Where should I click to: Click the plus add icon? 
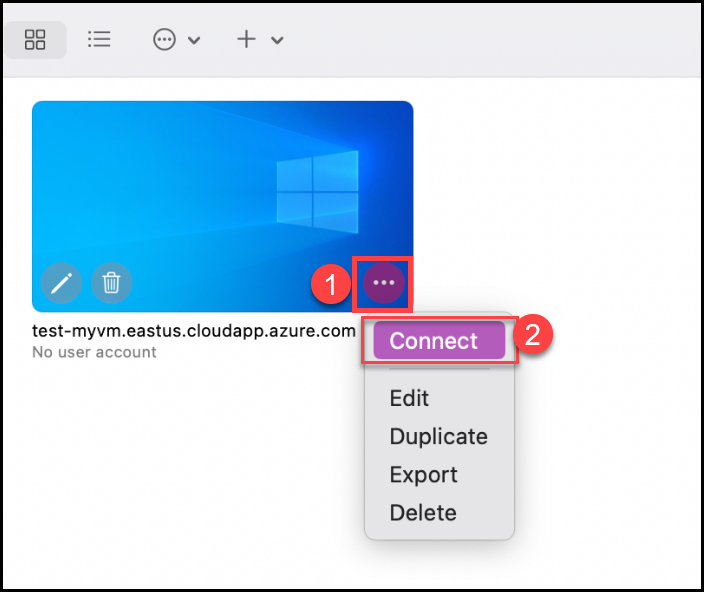[246, 39]
